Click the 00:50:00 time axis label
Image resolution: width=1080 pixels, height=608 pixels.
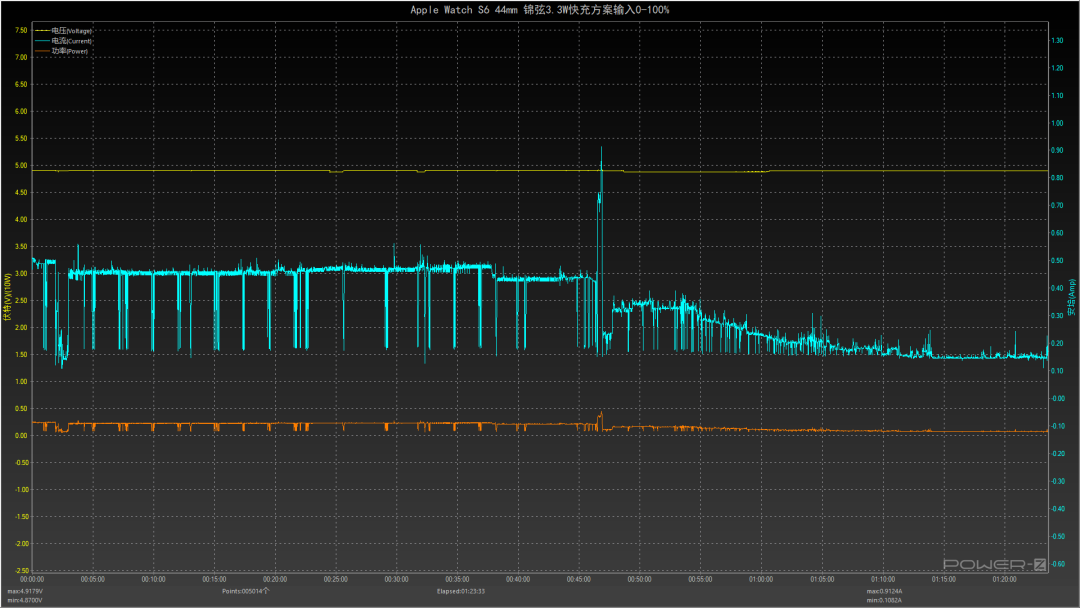[640, 580]
